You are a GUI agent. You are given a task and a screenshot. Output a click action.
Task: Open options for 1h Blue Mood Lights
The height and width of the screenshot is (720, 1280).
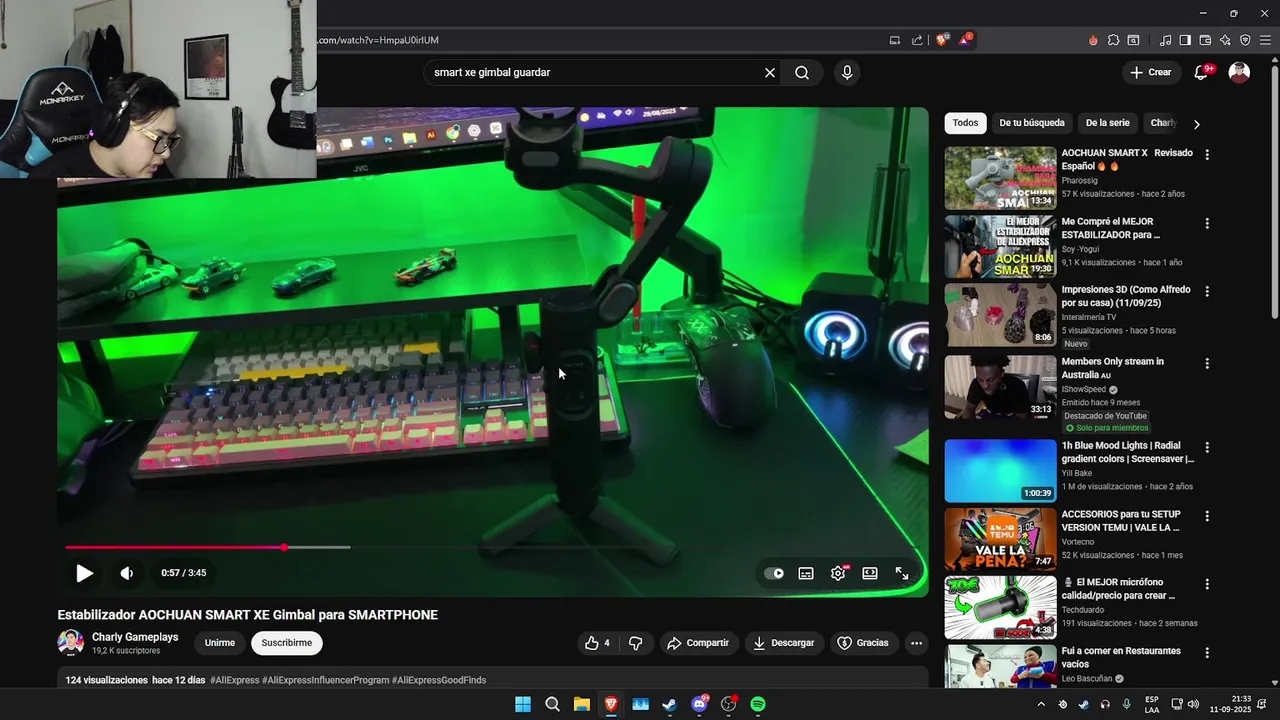[1207, 448]
